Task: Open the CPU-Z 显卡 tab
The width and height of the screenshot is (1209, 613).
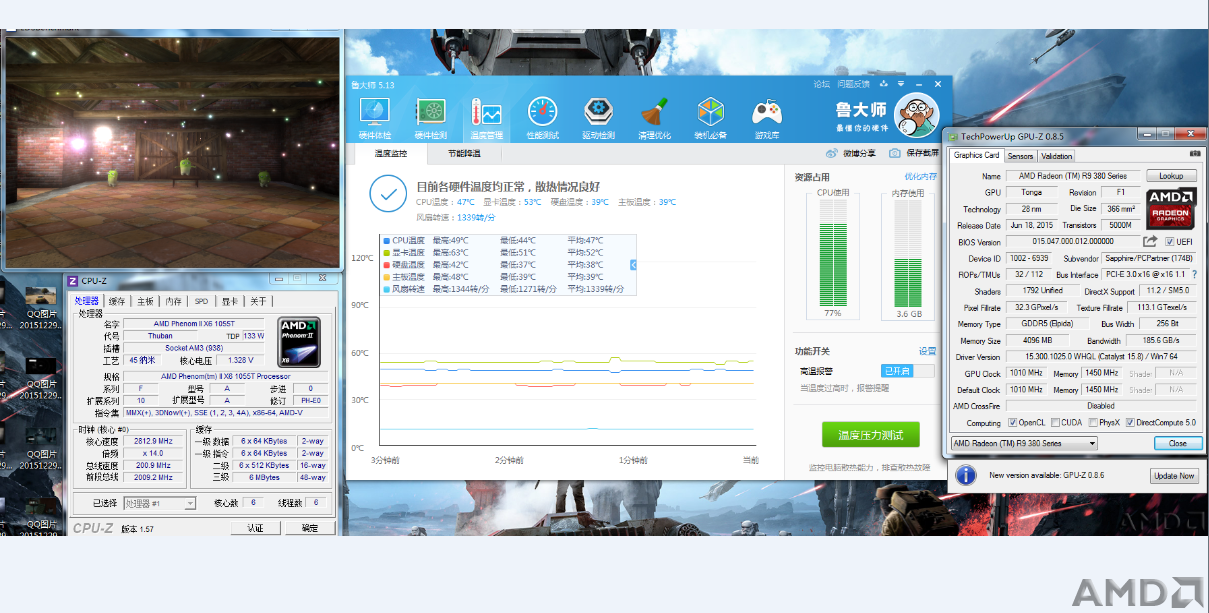Action: pyautogui.click(x=230, y=301)
